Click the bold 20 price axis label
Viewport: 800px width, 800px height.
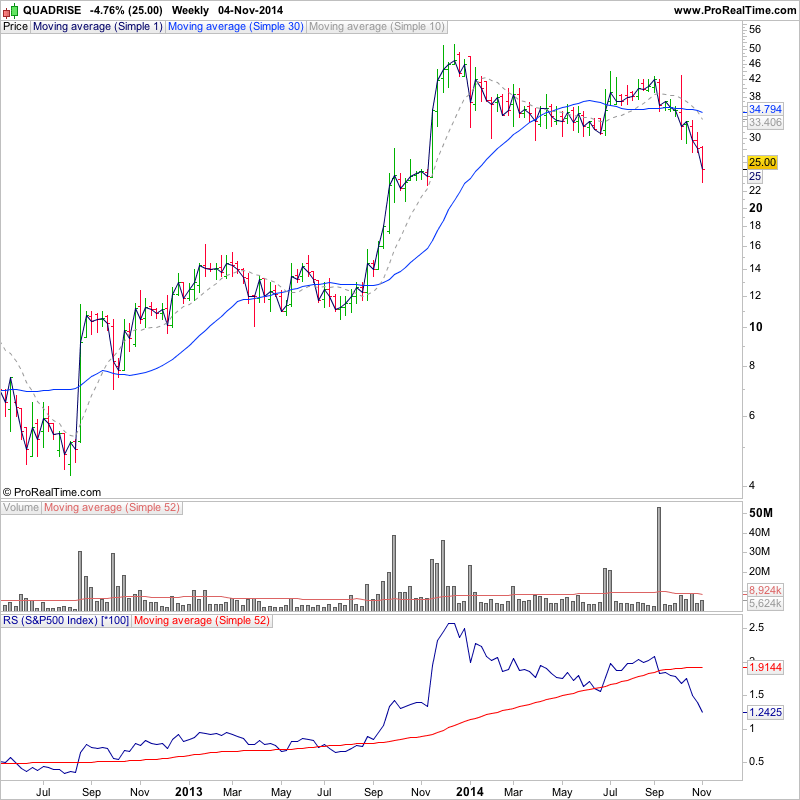tap(756, 208)
